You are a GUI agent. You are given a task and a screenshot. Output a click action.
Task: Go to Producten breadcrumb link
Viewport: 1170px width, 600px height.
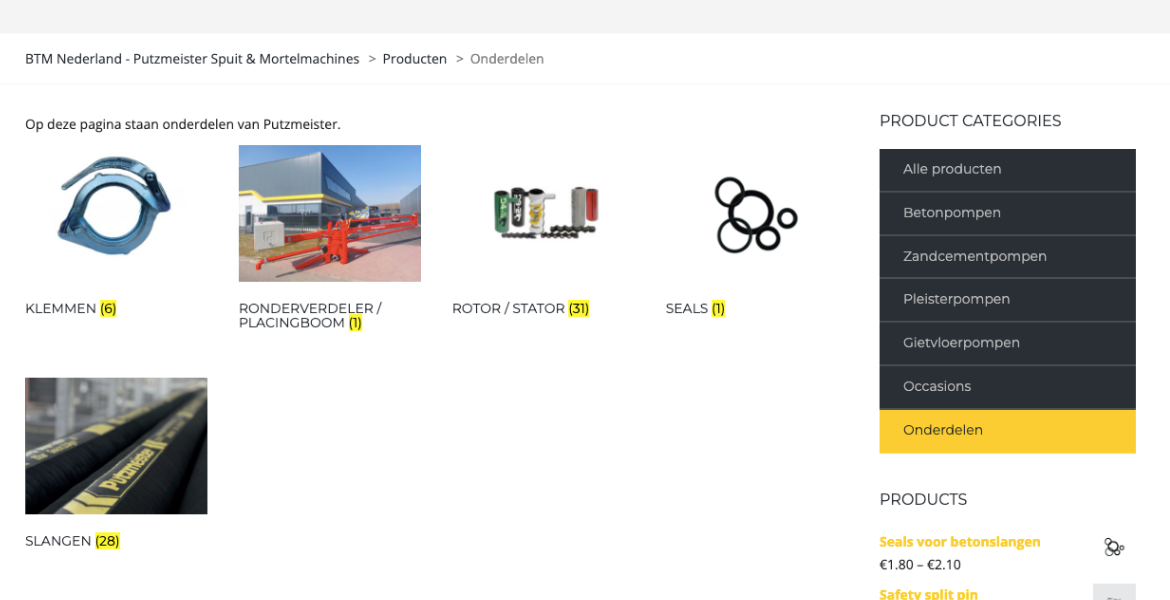415,59
